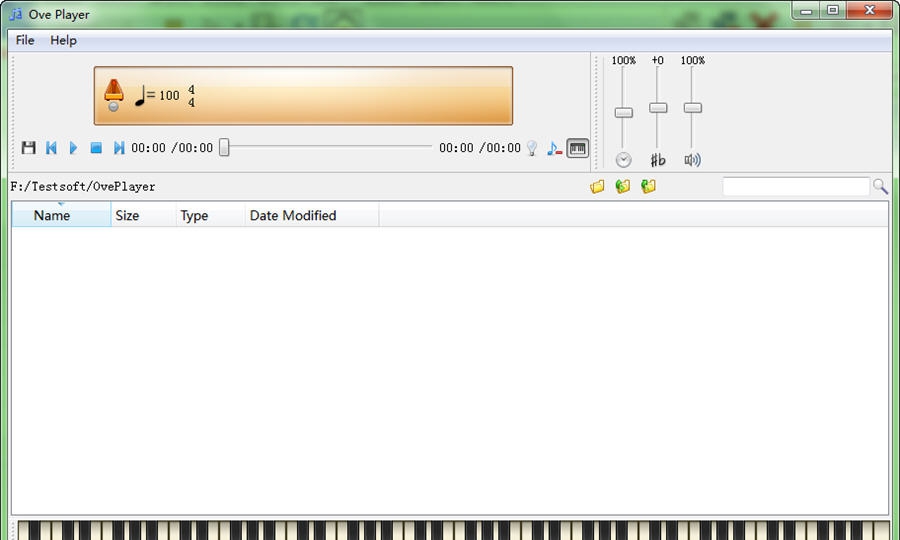Start playback with the play button
The height and width of the screenshot is (540, 900).
coord(73,147)
